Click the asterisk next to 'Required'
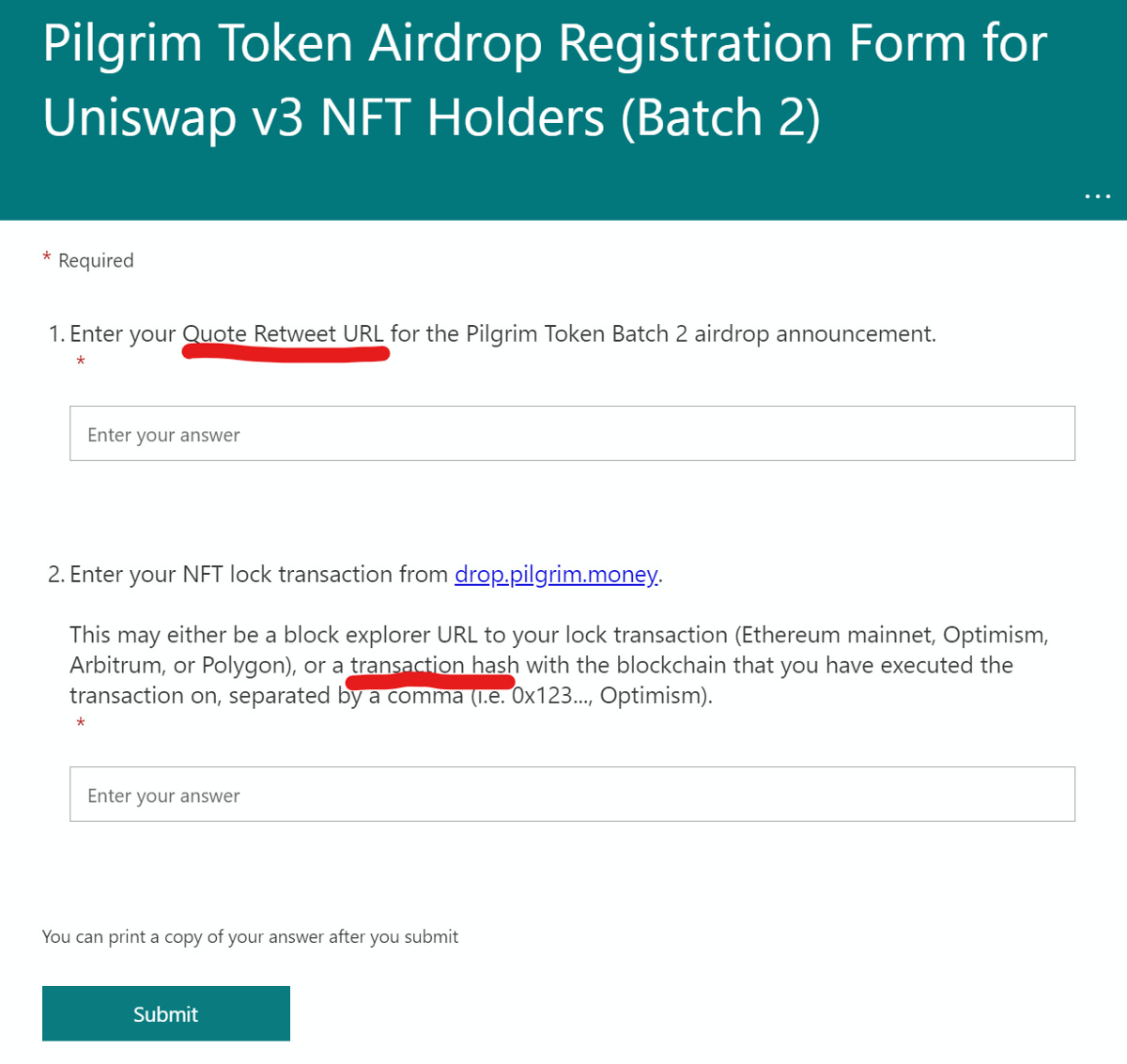Screen dimensions: 1127x1064 tap(46, 255)
